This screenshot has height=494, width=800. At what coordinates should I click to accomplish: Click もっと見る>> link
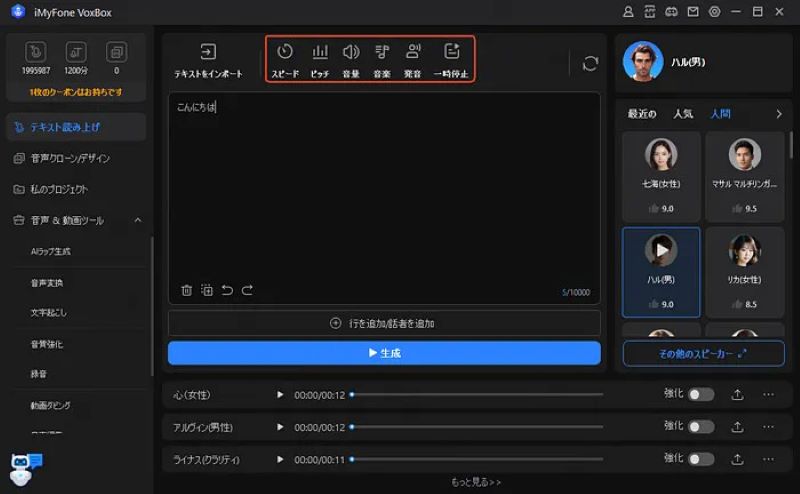pyautogui.click(x=476, y=482)
